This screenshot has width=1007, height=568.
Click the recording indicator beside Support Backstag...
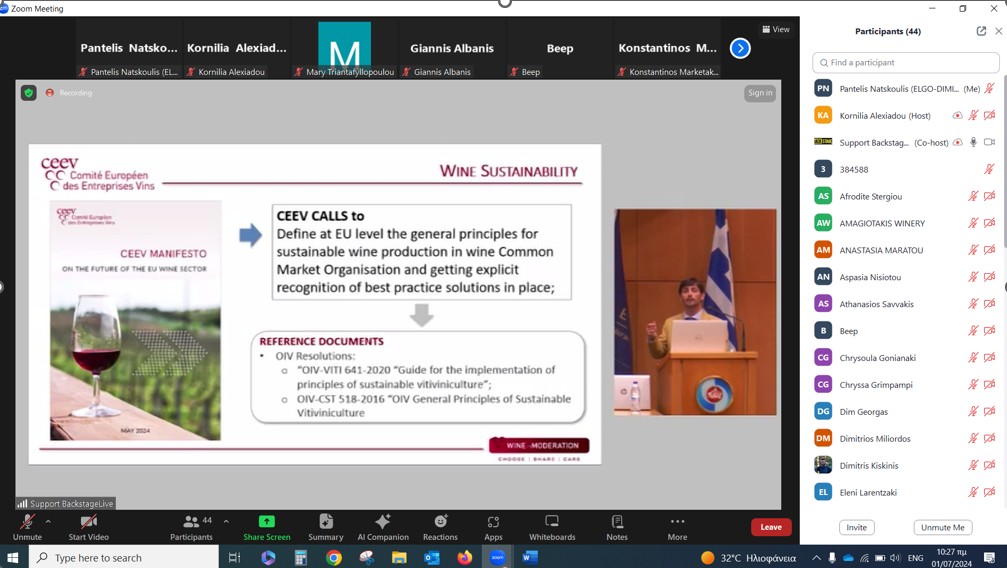coord(958,142)
